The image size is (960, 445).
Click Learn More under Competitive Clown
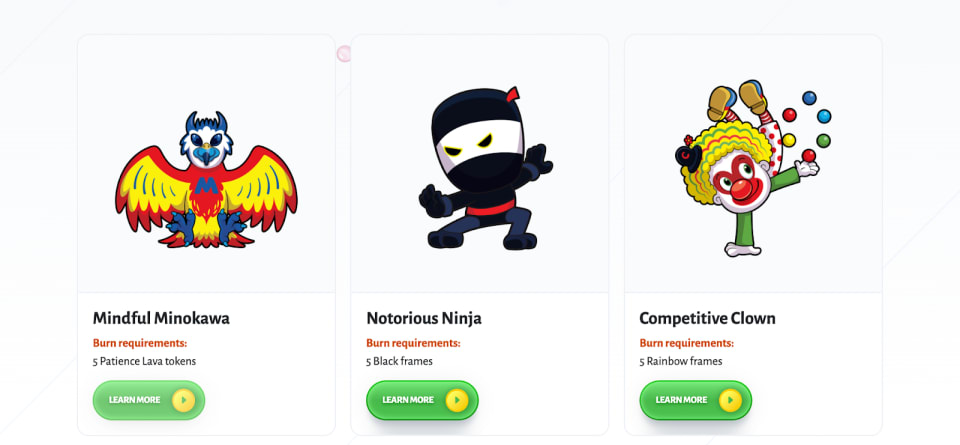coord(696,400)
